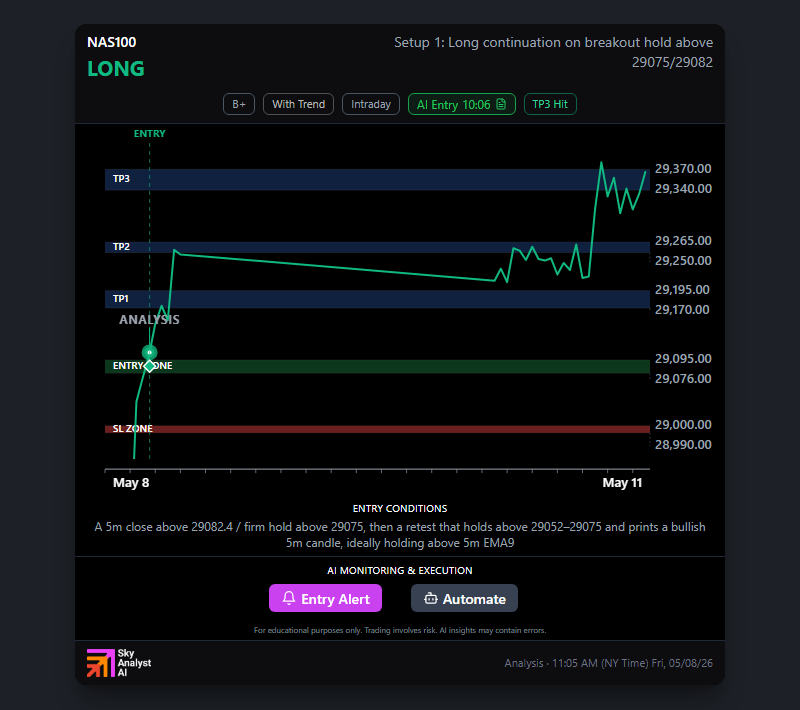The image size is (800, 710).
Task: Select the B+ grade badge
Action: [239, 104]
